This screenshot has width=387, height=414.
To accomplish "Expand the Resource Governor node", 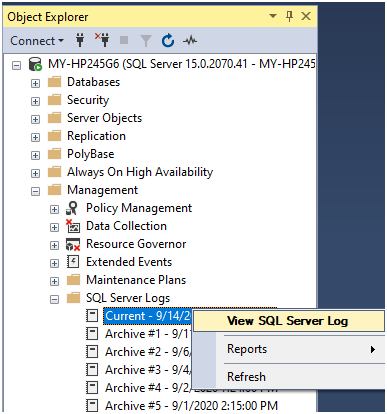I will point(54,245).
